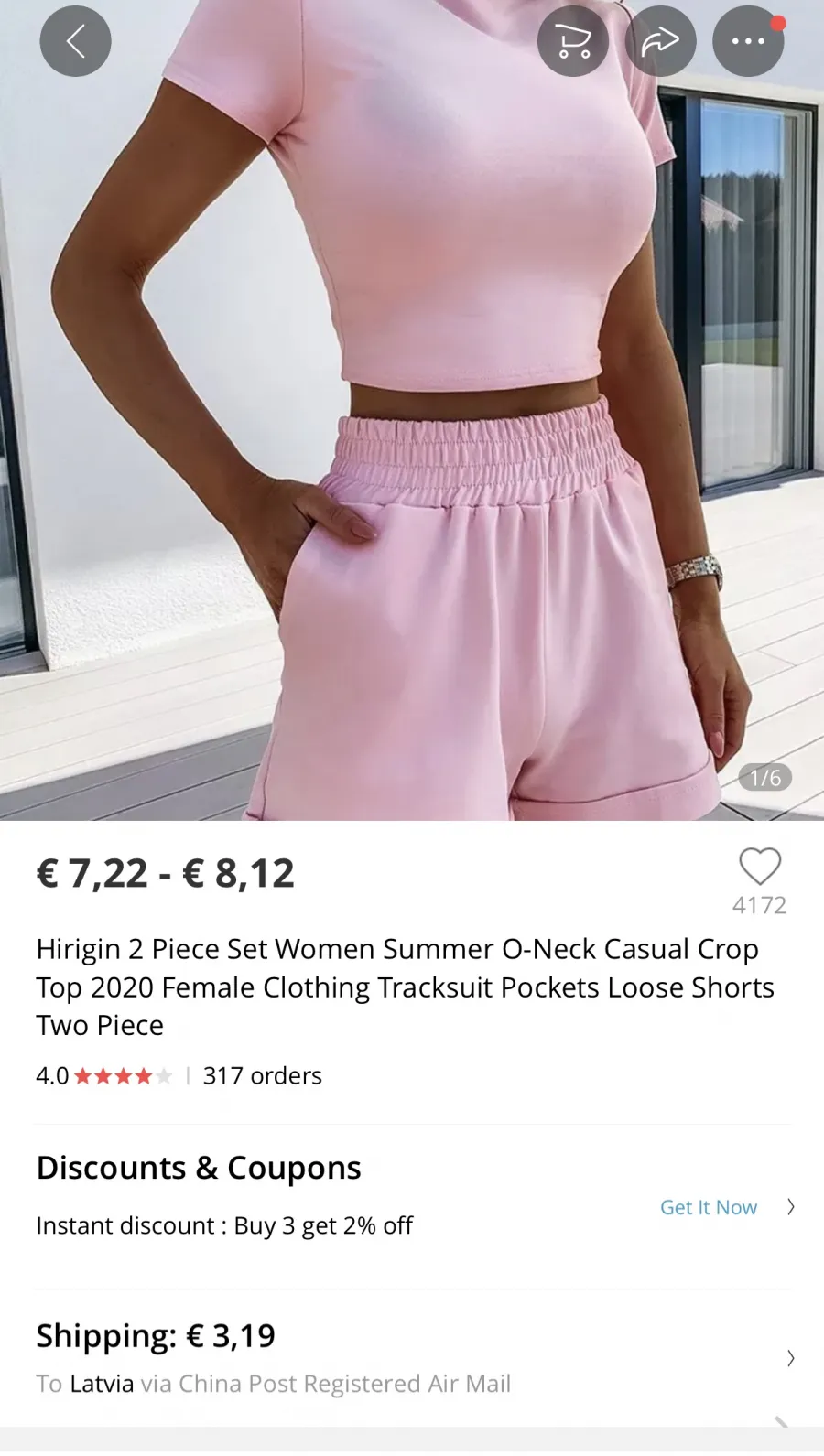824x1456 pixels.
Task: Open the Discounts & Coupons section
Action: [199, 1169]
